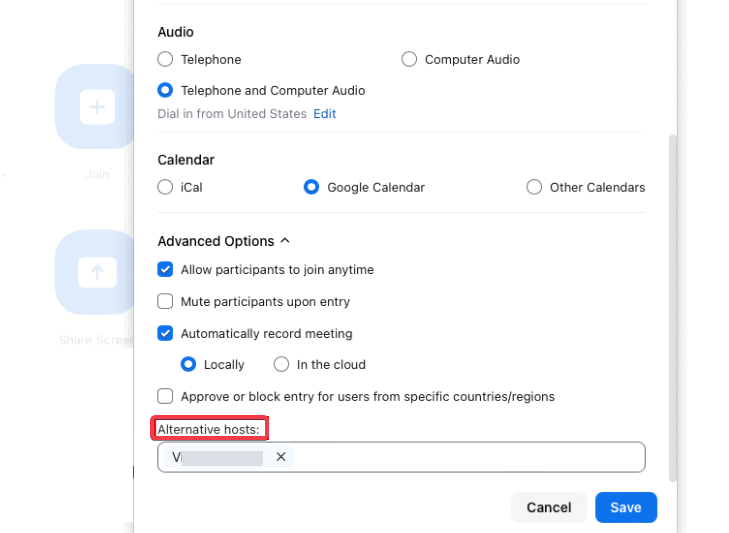The width and height of the screenshot is (729, 533).
Task: Choose Other Calendars option
Action: [x=534, y=187]
